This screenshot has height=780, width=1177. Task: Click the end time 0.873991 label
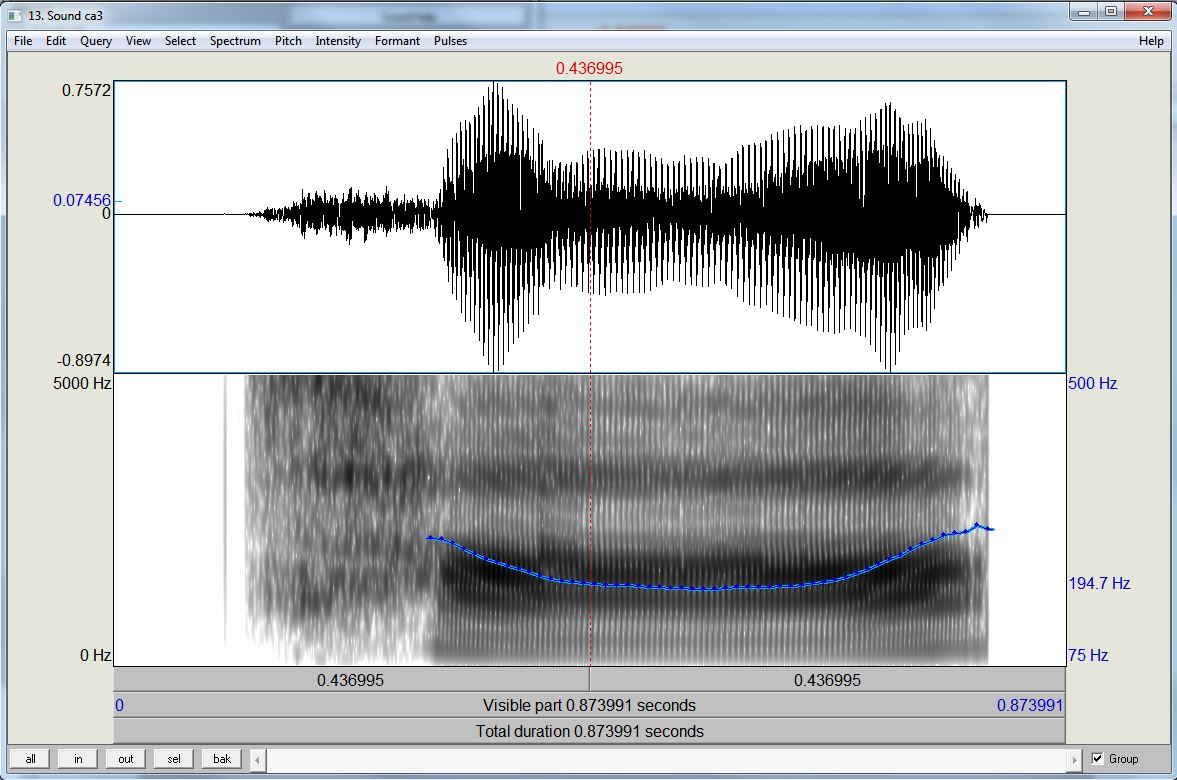[x=1030, y=706]
